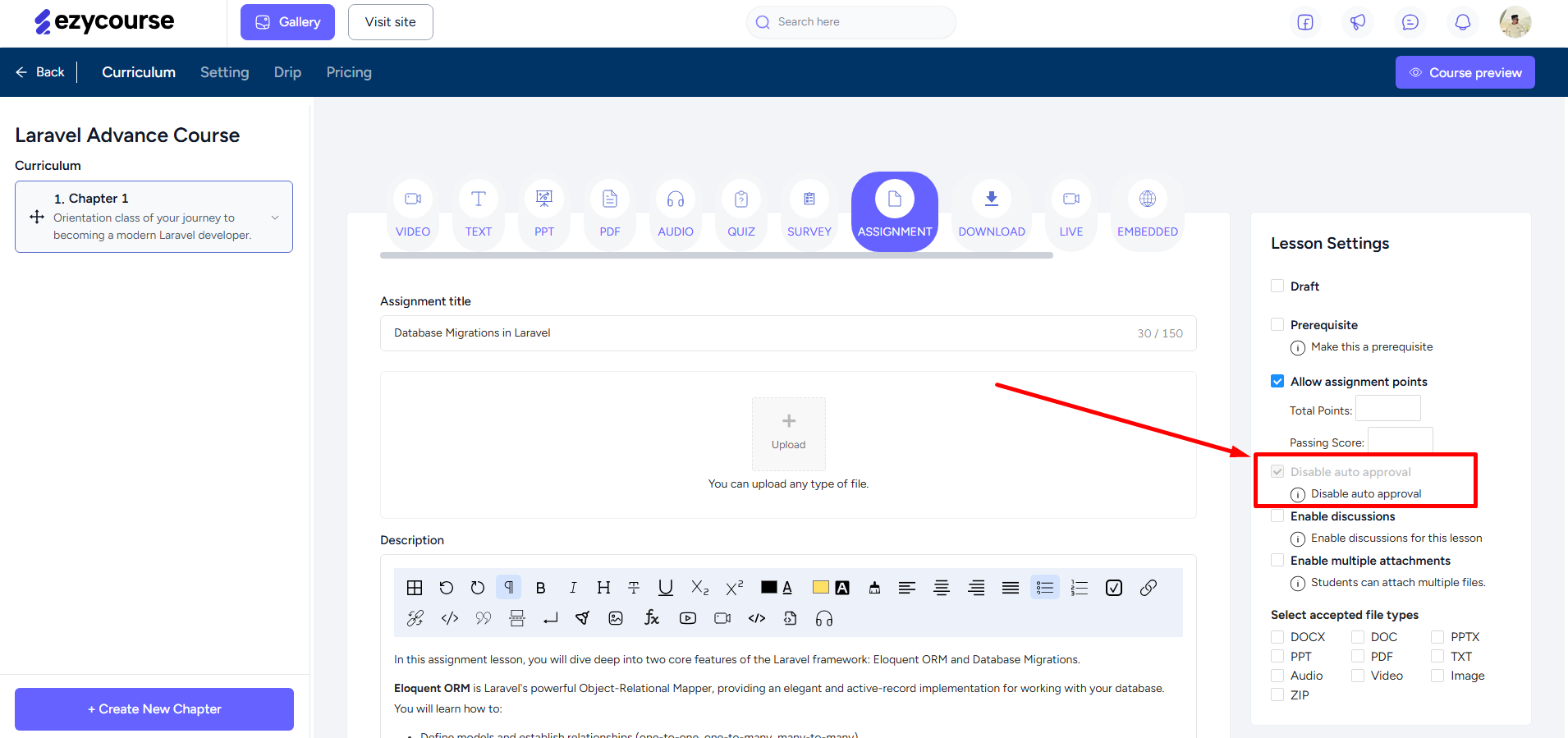This screenshot has height=738, width=1568.
Task: Go back using the Back link
Action: point(39,72)
